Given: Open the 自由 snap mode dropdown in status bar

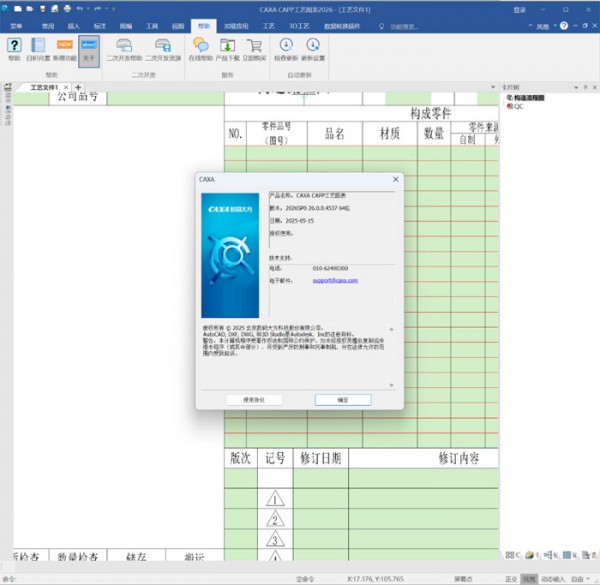Looking at the screenshot, I should tap(580, 579).
